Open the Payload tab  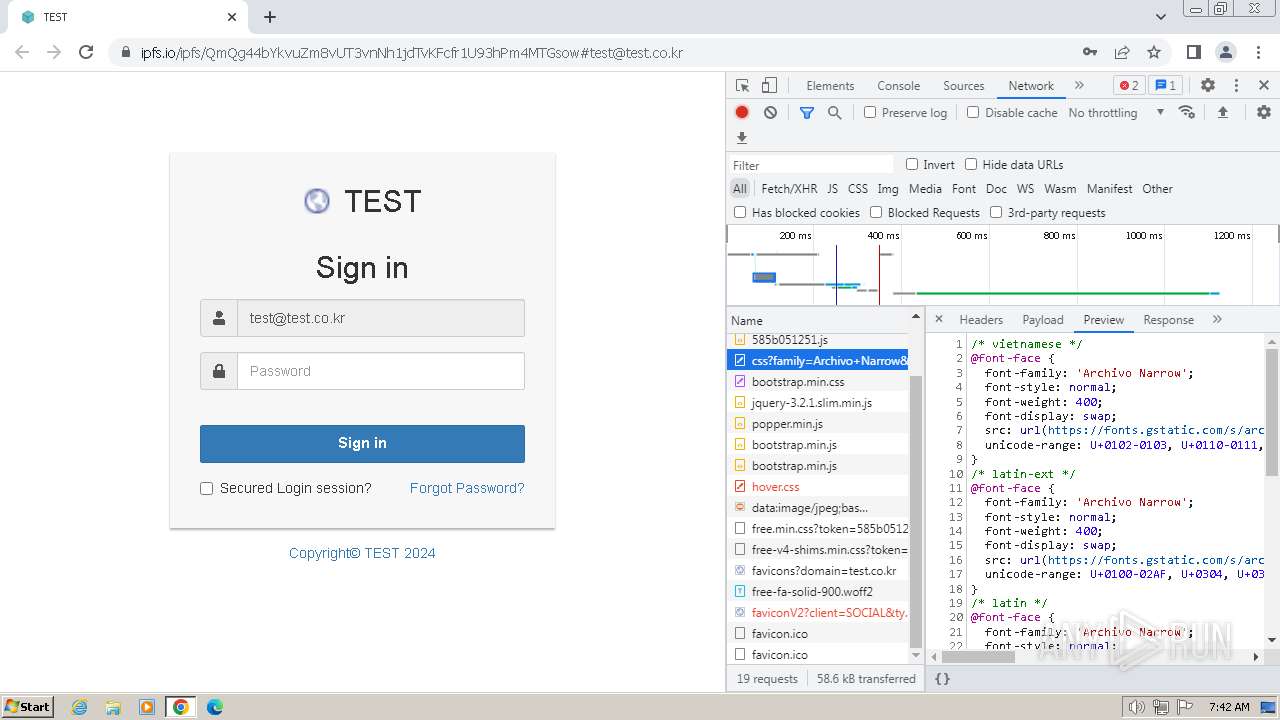pos(1043,320)
